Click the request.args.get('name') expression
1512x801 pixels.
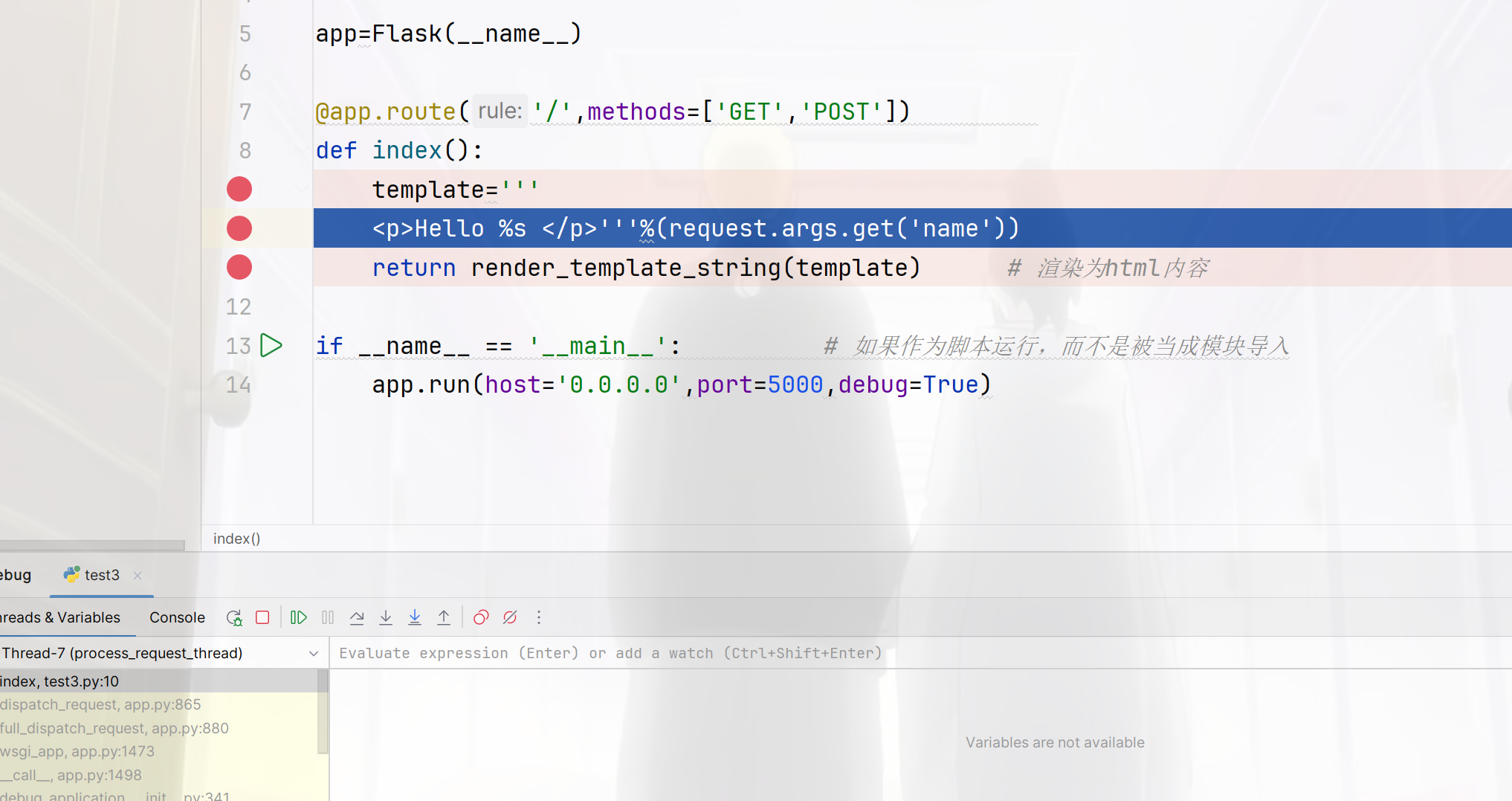[x=837, y=228]
